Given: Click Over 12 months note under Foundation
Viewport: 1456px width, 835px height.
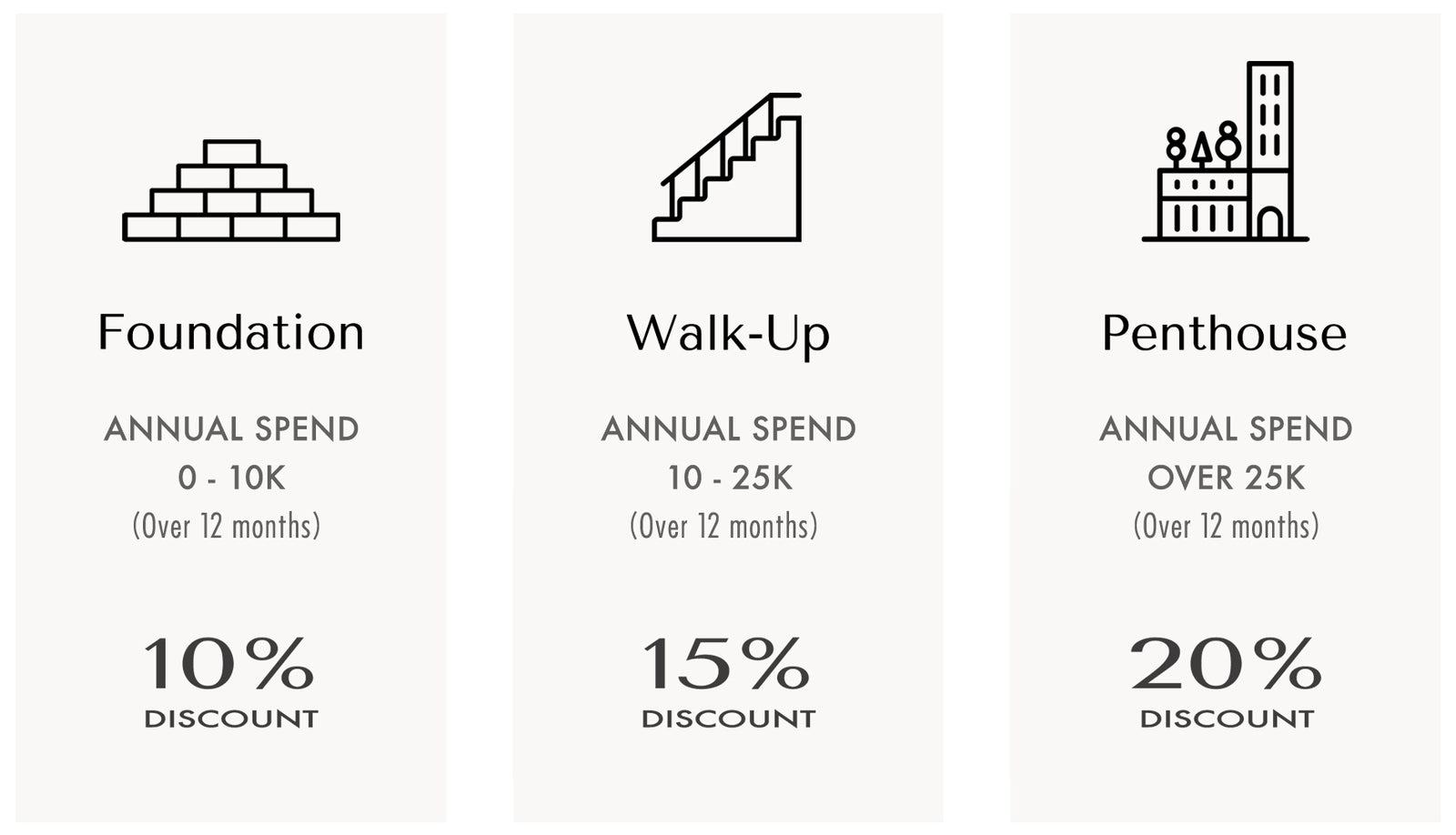Looking at the screenshot, I should (227, 527).
